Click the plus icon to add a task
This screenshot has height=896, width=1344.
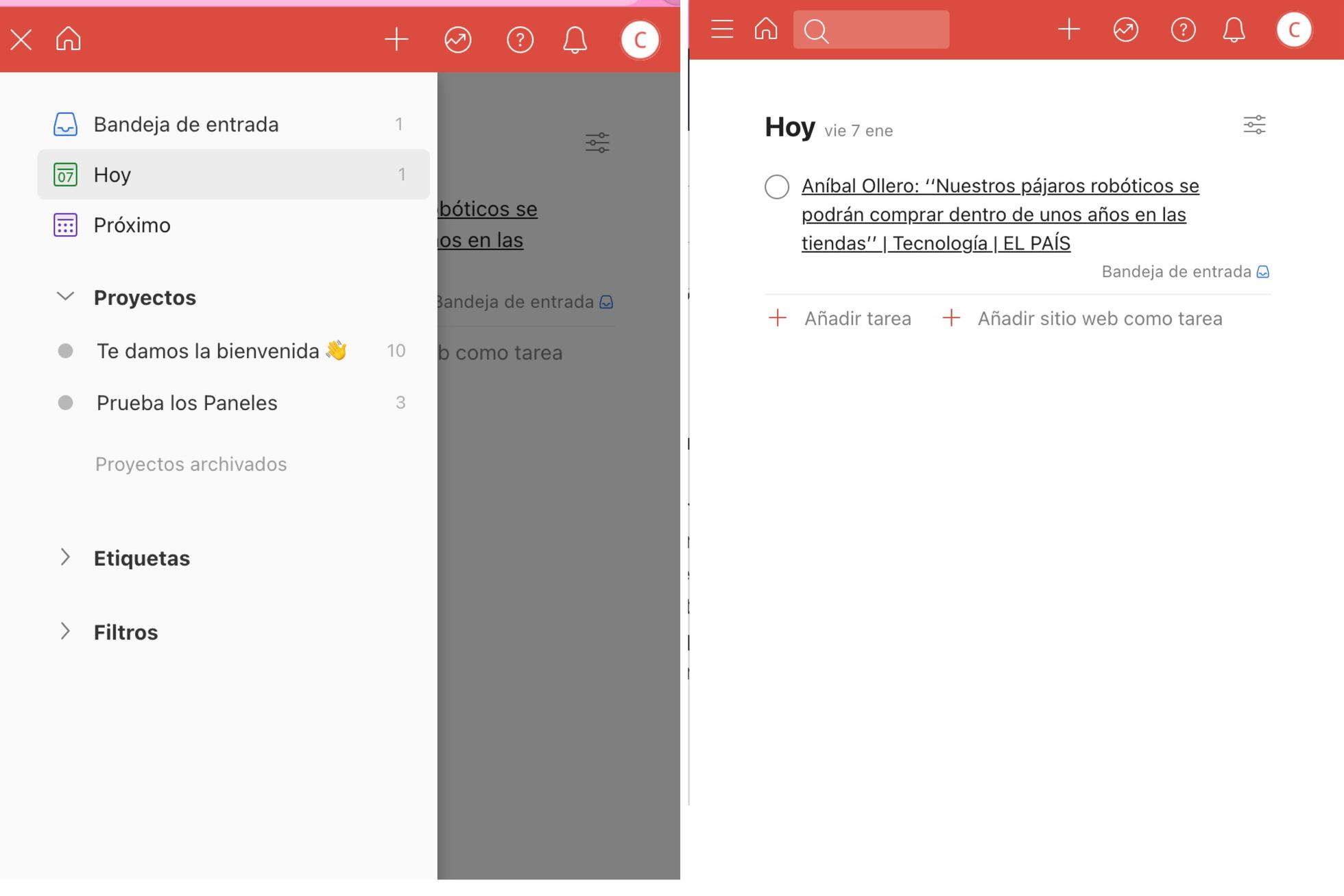[x=1068, y=29]
